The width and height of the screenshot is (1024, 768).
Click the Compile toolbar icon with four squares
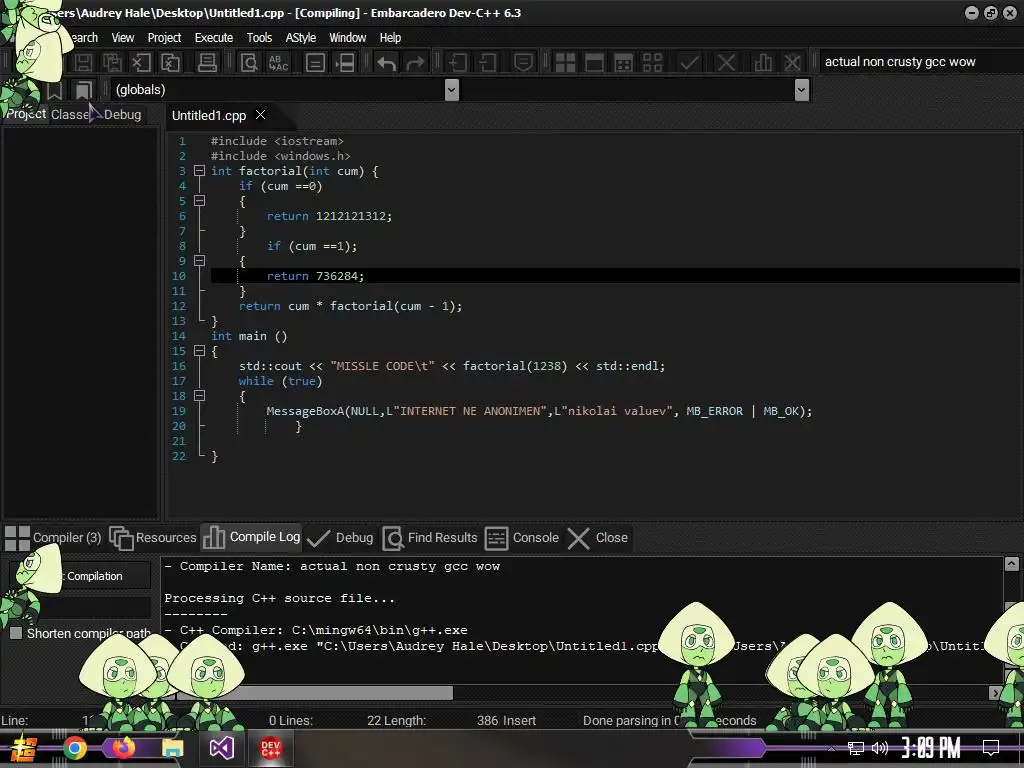565,63
